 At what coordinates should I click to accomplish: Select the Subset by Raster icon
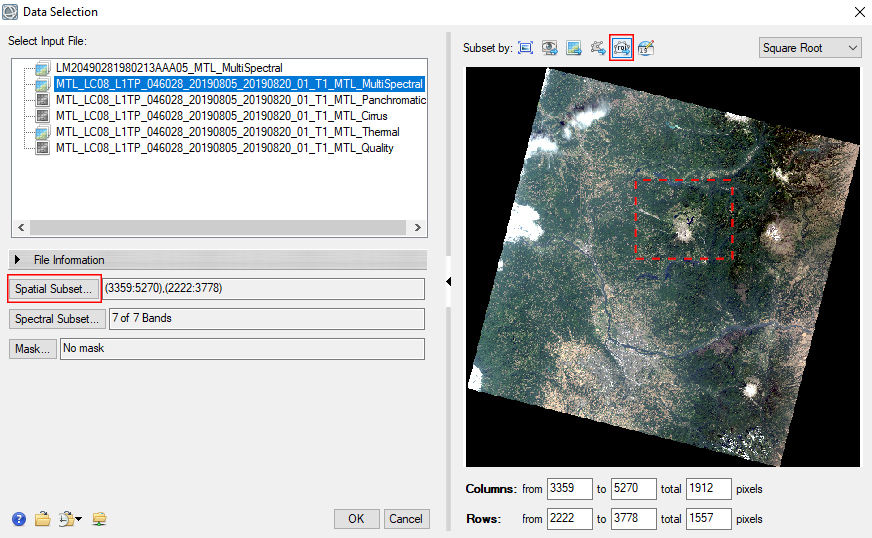(573, 48)
